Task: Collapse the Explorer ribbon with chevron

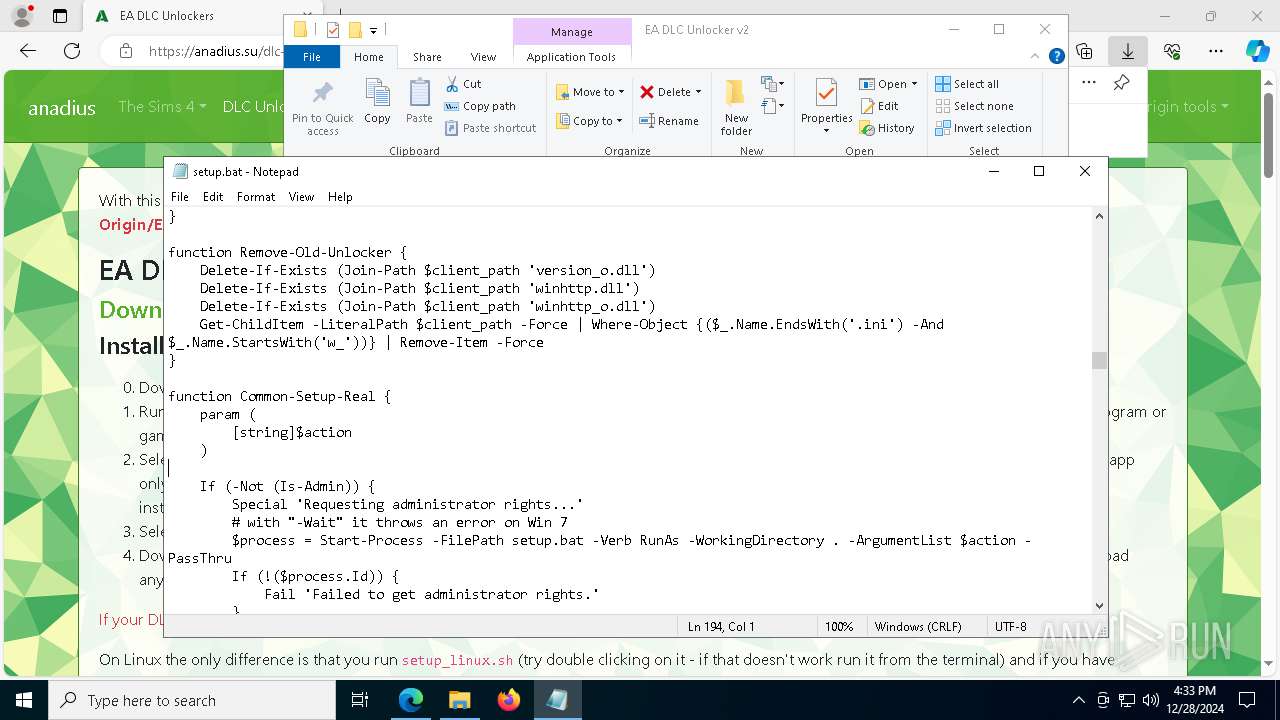Action: (x=1037, y=57)
